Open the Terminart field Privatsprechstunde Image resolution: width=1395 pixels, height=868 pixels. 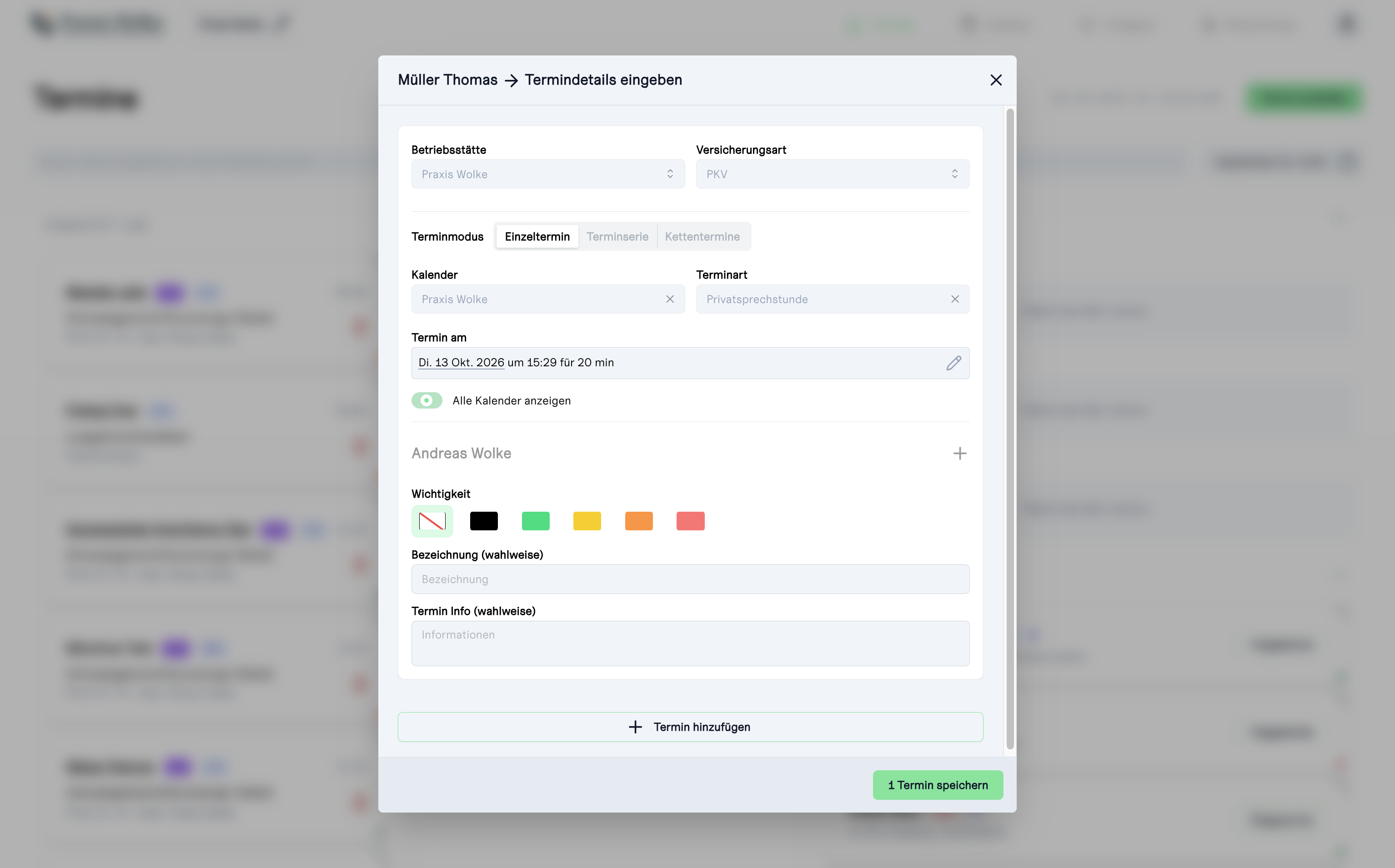pyautogui.click(x=832, y=299)
